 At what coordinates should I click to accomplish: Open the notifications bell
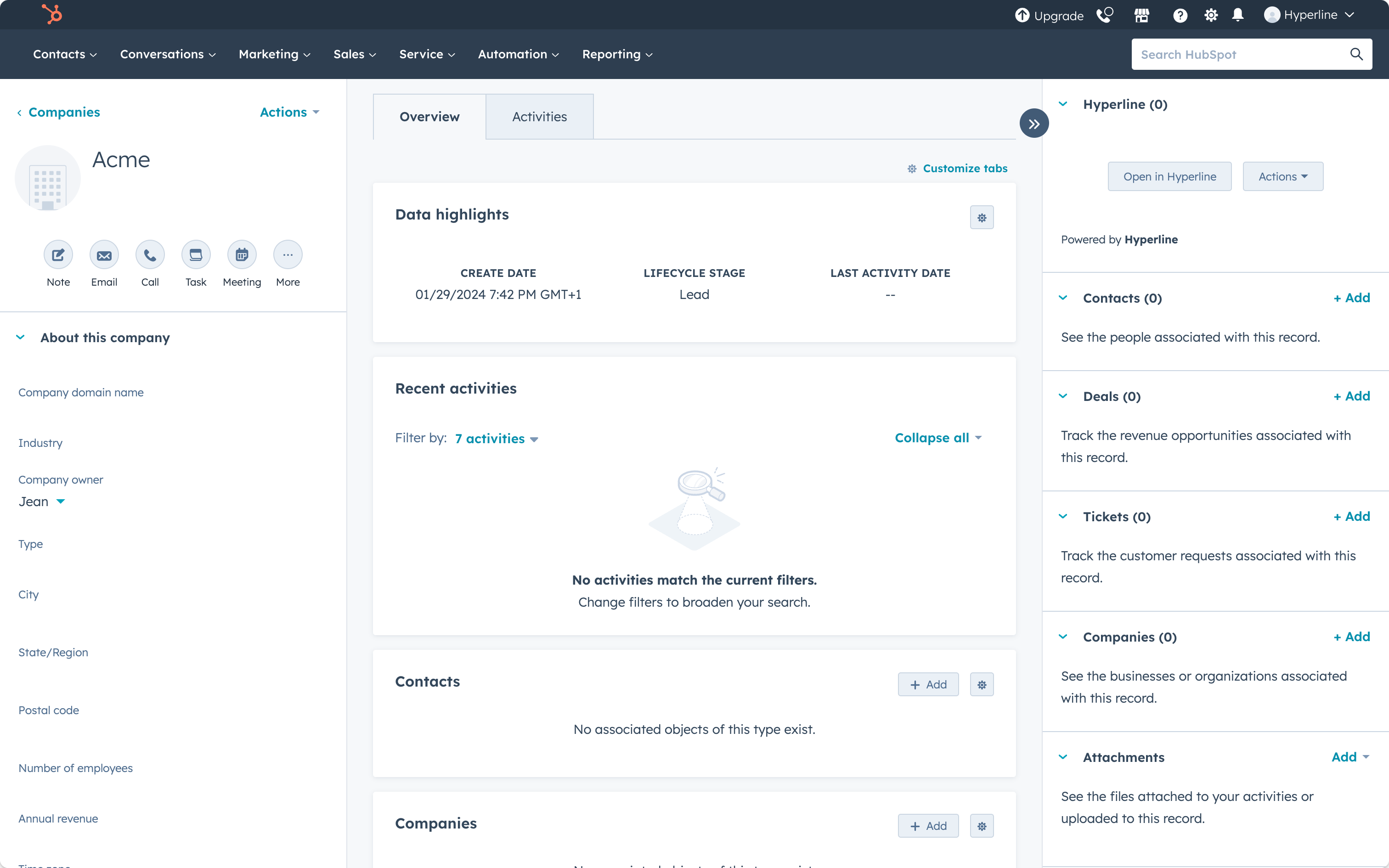click(1238, 15)
